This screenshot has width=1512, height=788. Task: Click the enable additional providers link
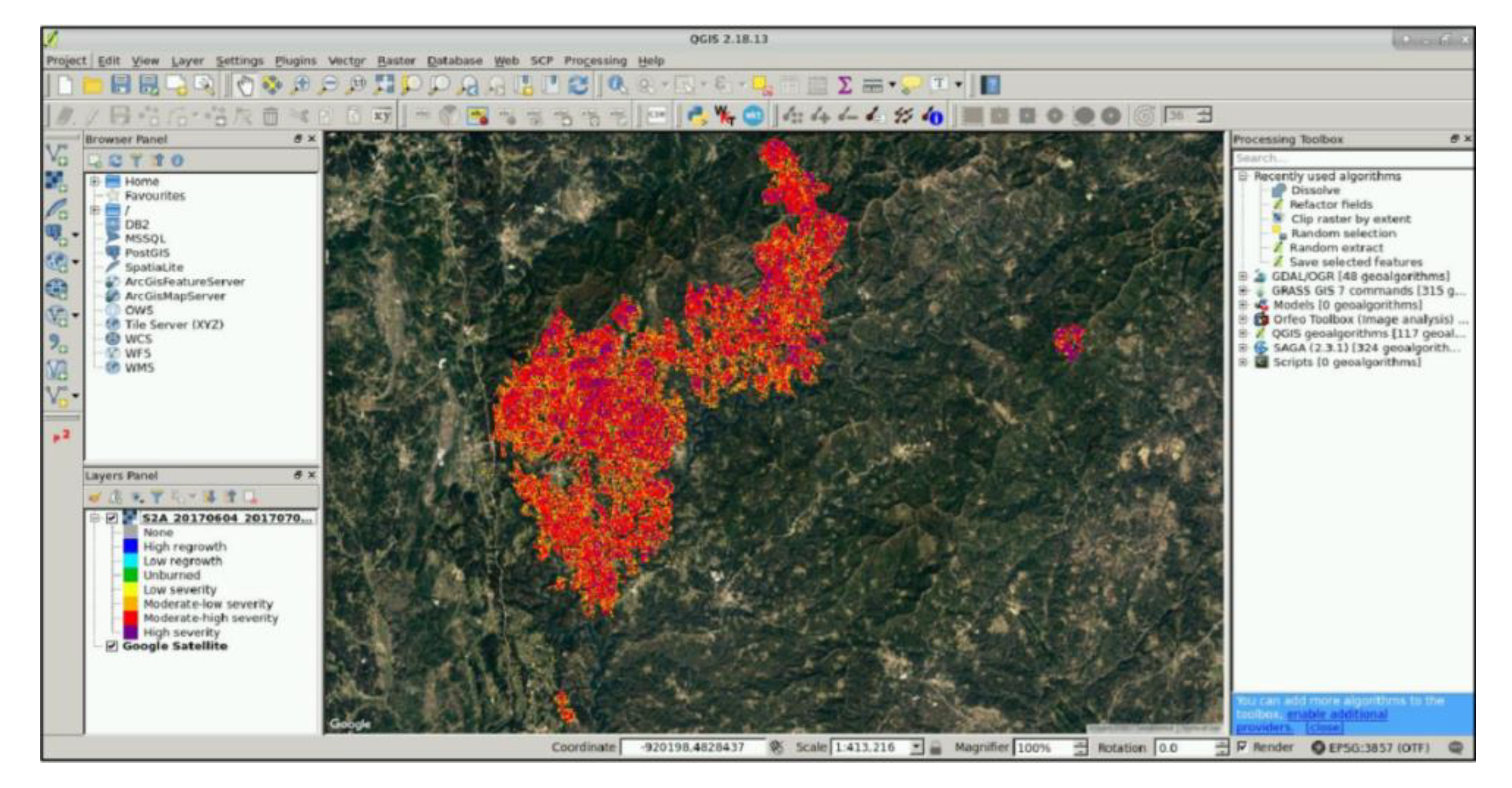(x=1337, y=714)
